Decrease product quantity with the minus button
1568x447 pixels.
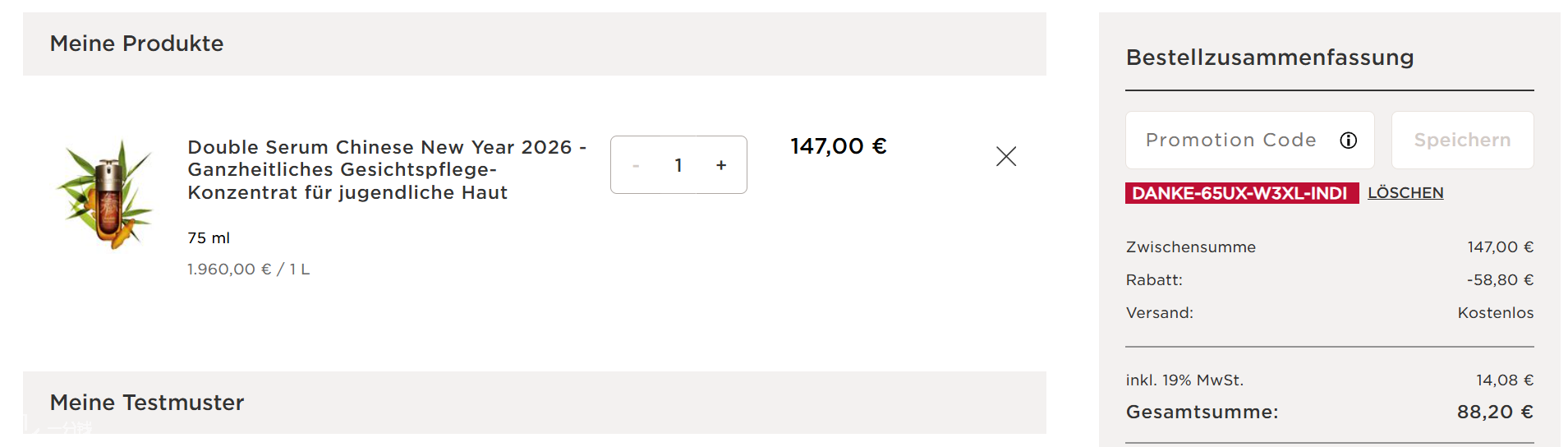636,165
